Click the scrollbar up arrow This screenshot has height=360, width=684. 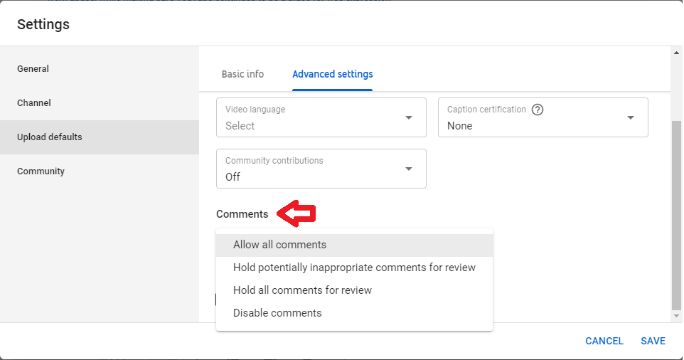[676, 53]
